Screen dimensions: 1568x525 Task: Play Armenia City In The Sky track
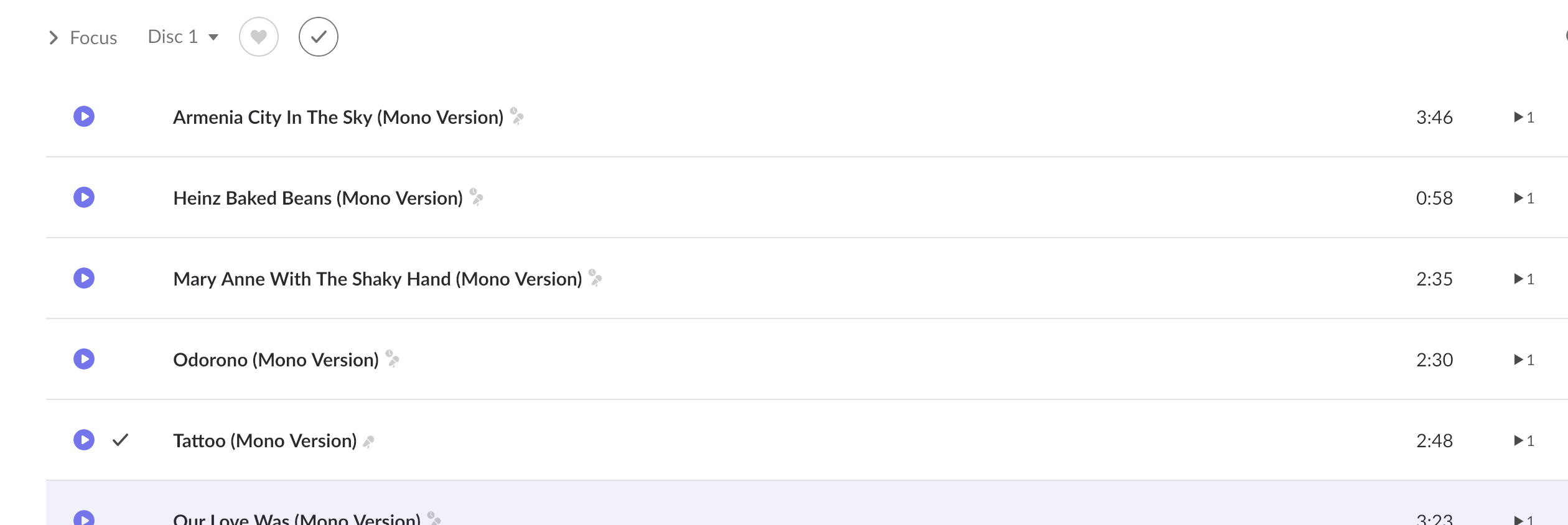click(84, 116)
